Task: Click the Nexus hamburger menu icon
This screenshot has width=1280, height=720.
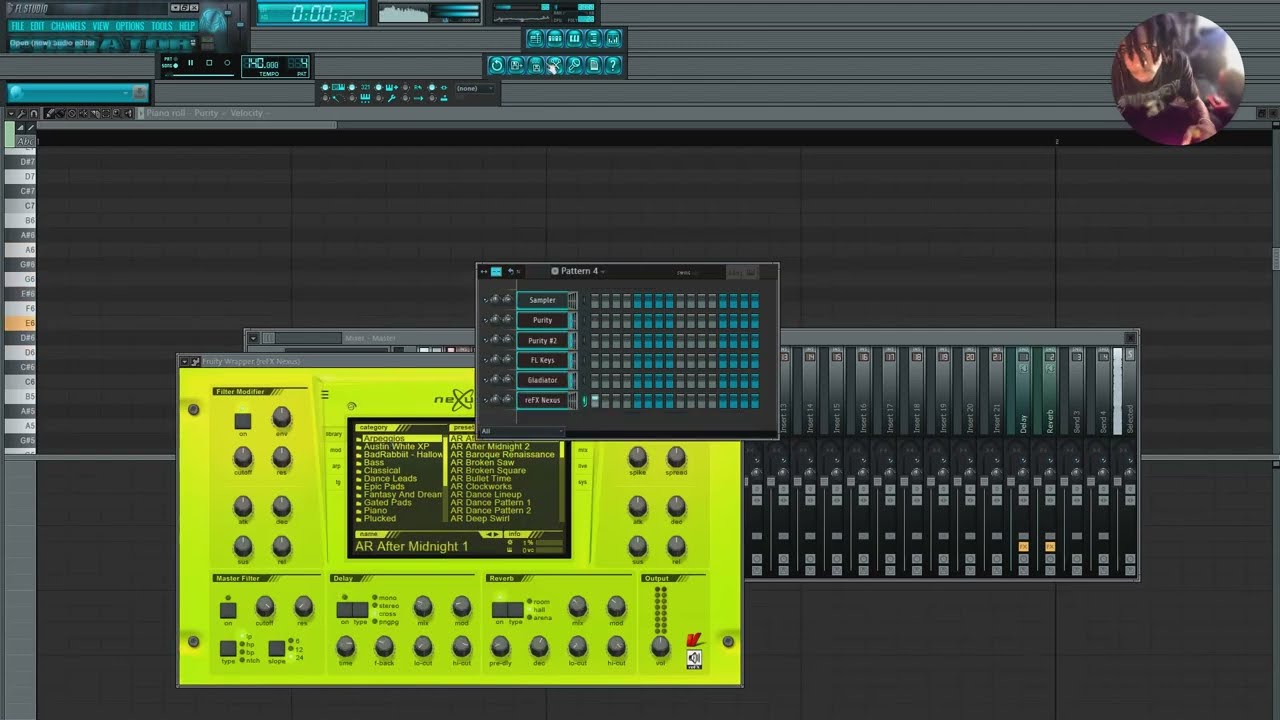Action: pos(324,395)
